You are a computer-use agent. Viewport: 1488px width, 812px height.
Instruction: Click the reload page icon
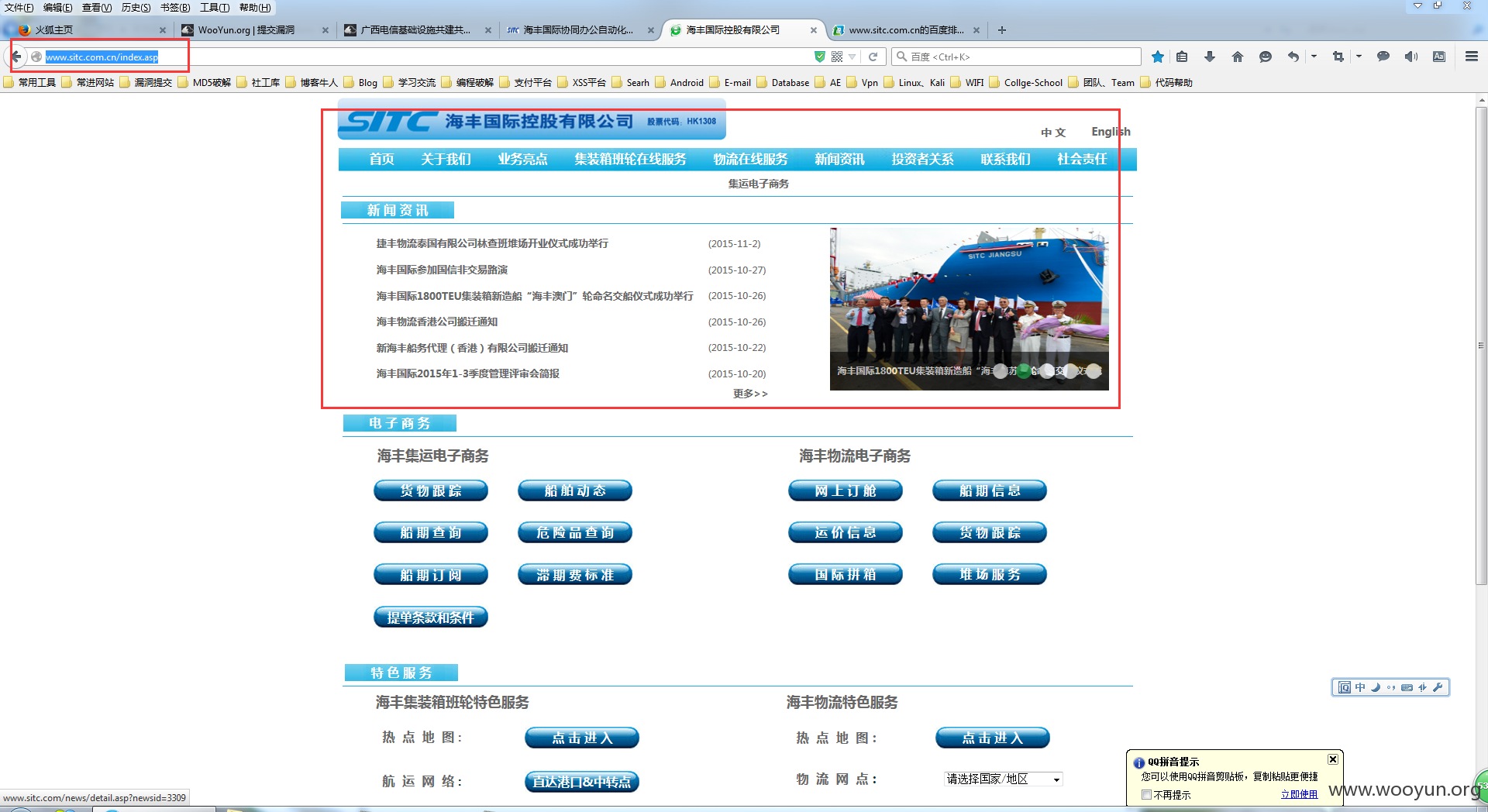point(873,57)
